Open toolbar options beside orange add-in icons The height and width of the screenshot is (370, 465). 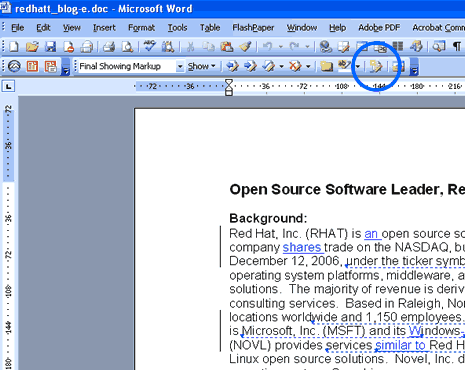[x=66, y=67]
